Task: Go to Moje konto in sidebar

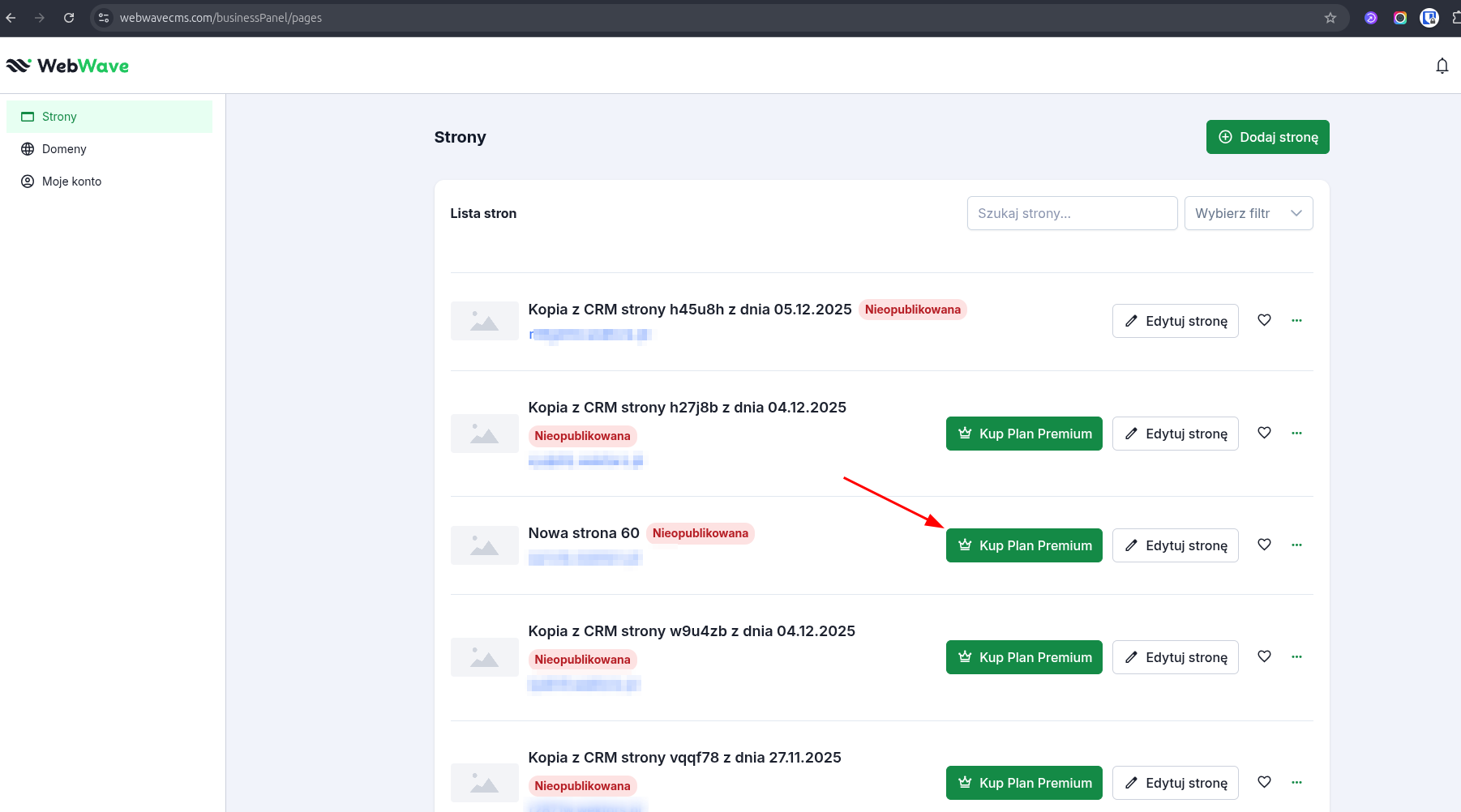Action: click(71, 182)
